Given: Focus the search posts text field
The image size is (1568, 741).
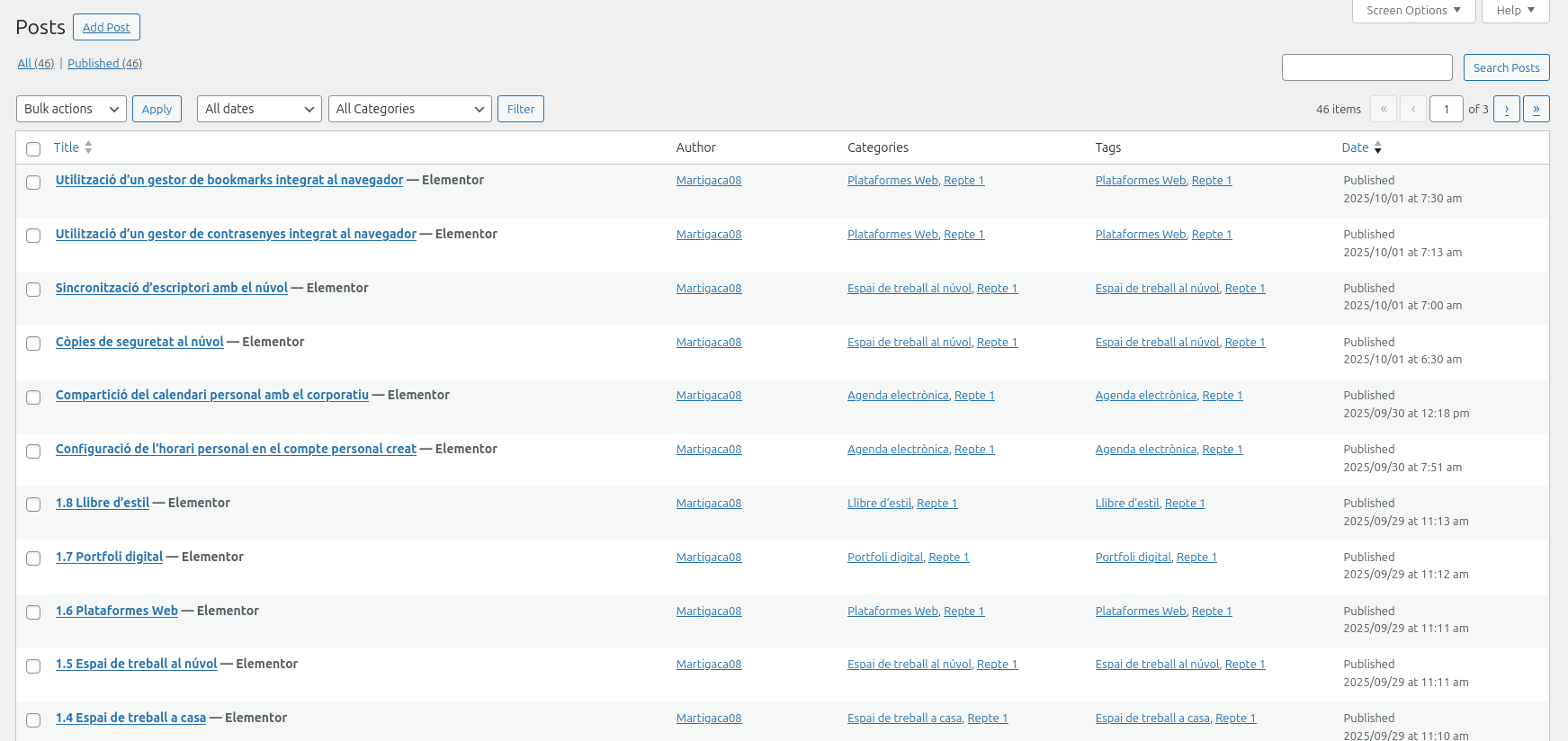Looking at the screenshot, I should [1366, 67].
